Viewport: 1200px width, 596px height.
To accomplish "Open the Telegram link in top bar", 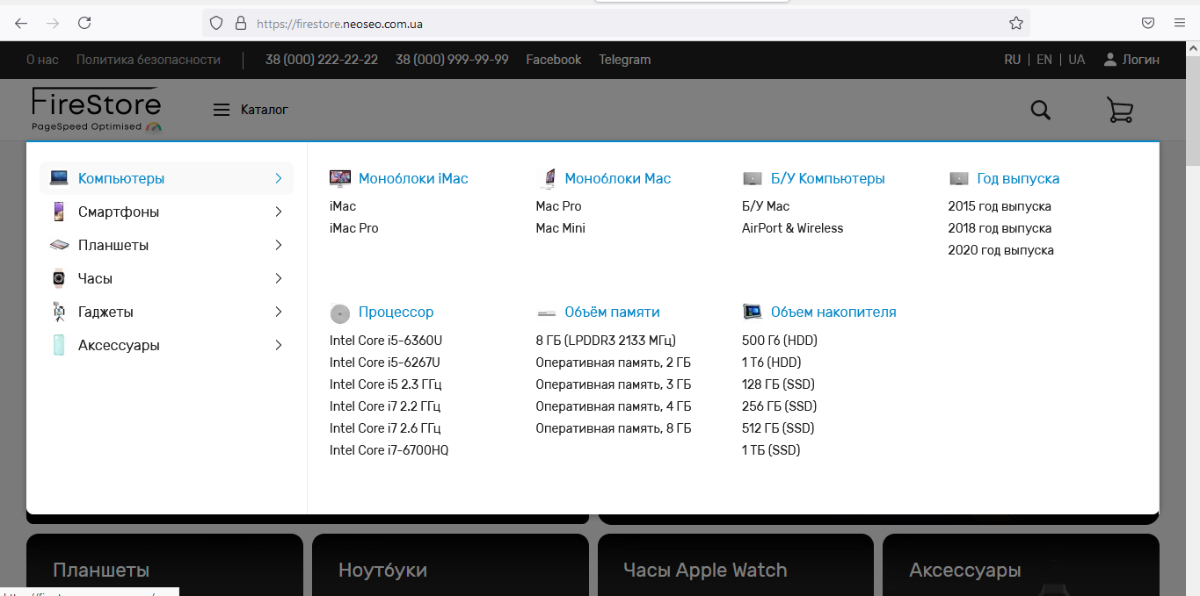I will point(625,60).
